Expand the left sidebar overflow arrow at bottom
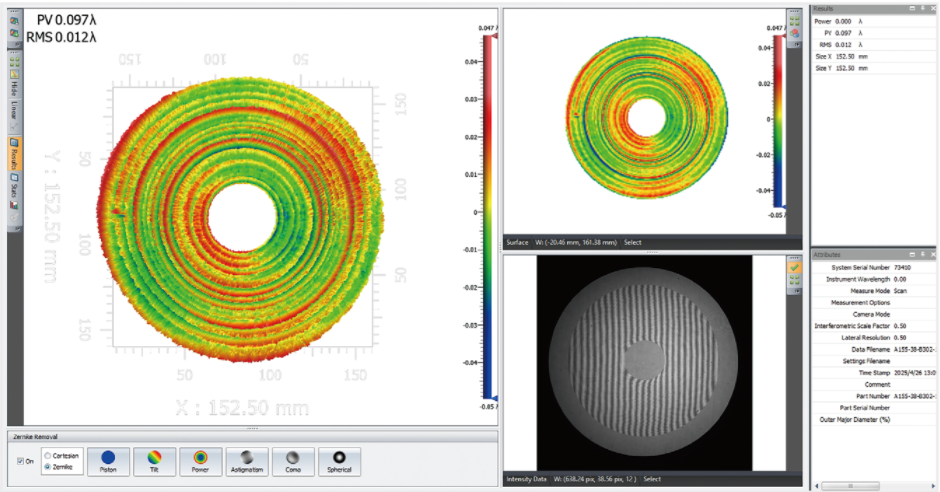 coord(15,227)
